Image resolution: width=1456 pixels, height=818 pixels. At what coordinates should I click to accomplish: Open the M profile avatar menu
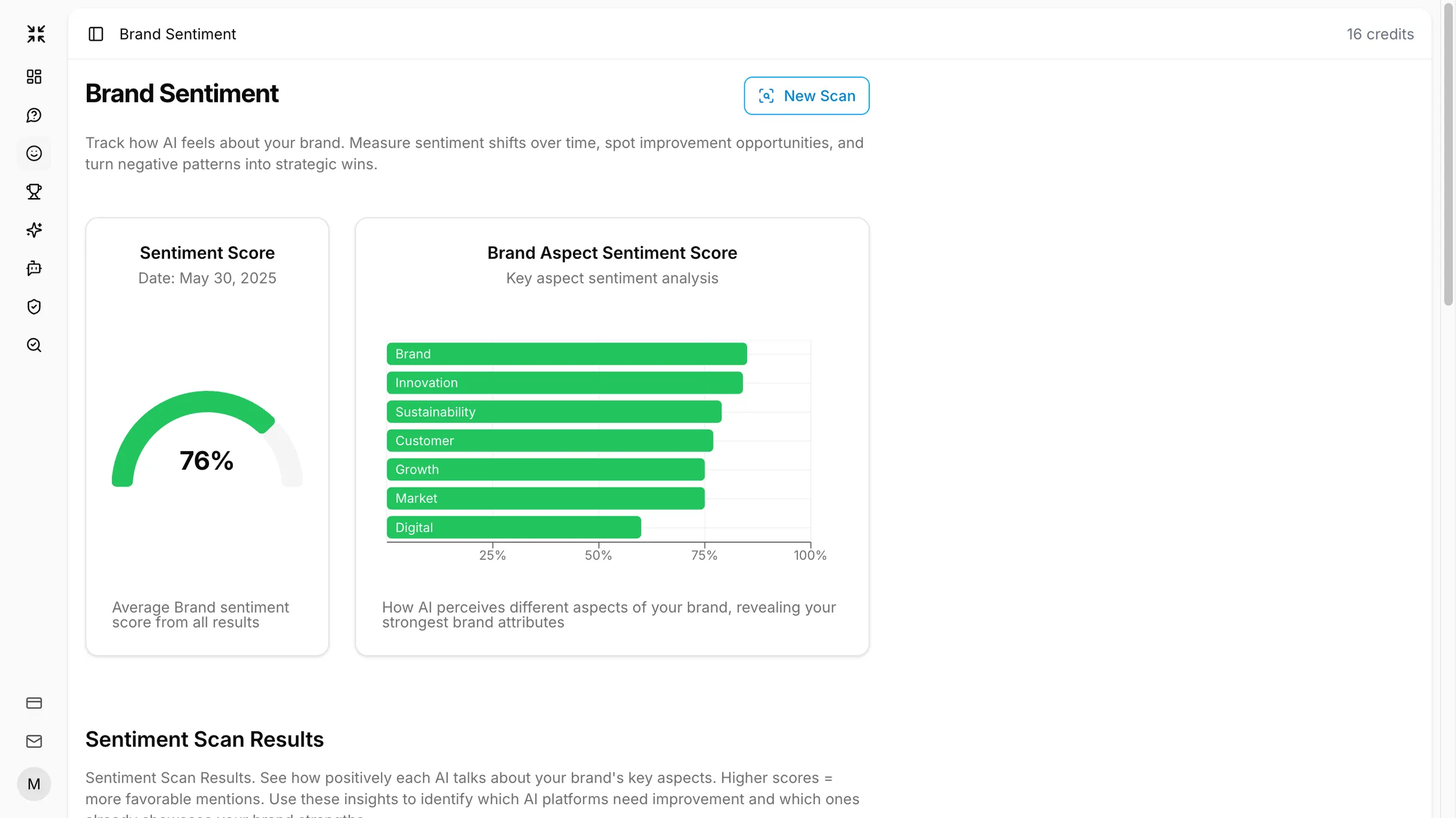point(34,784)
